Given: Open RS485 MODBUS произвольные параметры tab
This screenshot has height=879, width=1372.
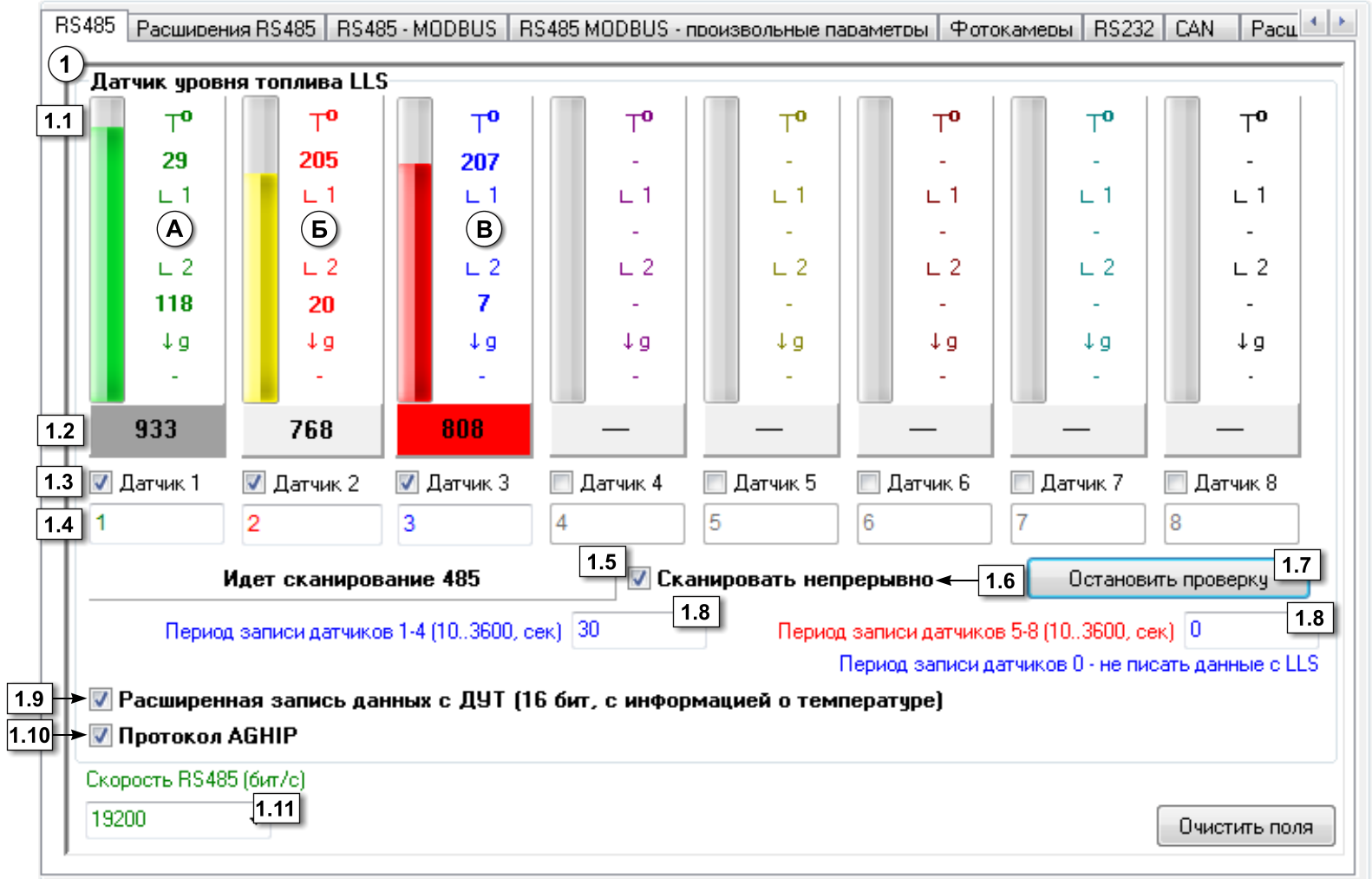Looking at the screenshot, I should pos(723,29).
